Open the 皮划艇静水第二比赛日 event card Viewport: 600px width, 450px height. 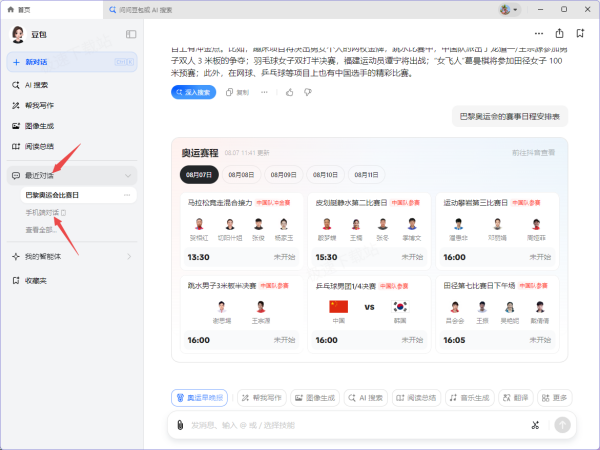click(369, 232)
